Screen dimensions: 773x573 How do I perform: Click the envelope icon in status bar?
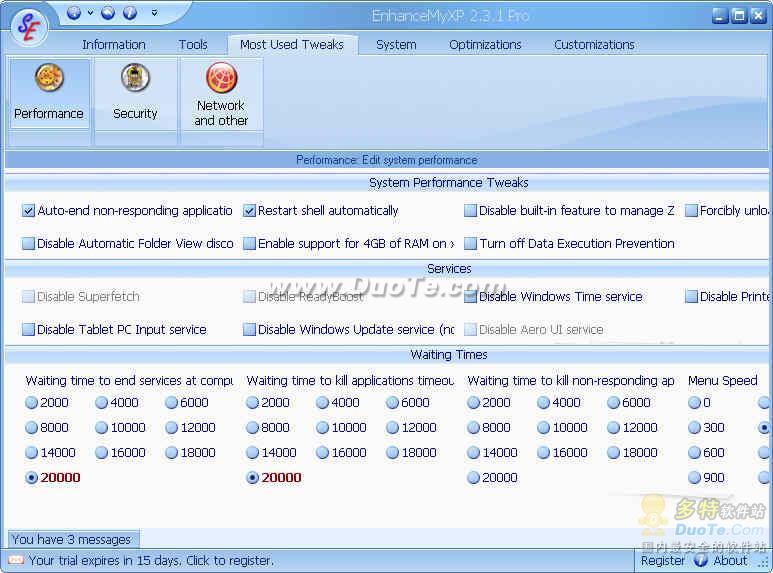pos(16,560)
